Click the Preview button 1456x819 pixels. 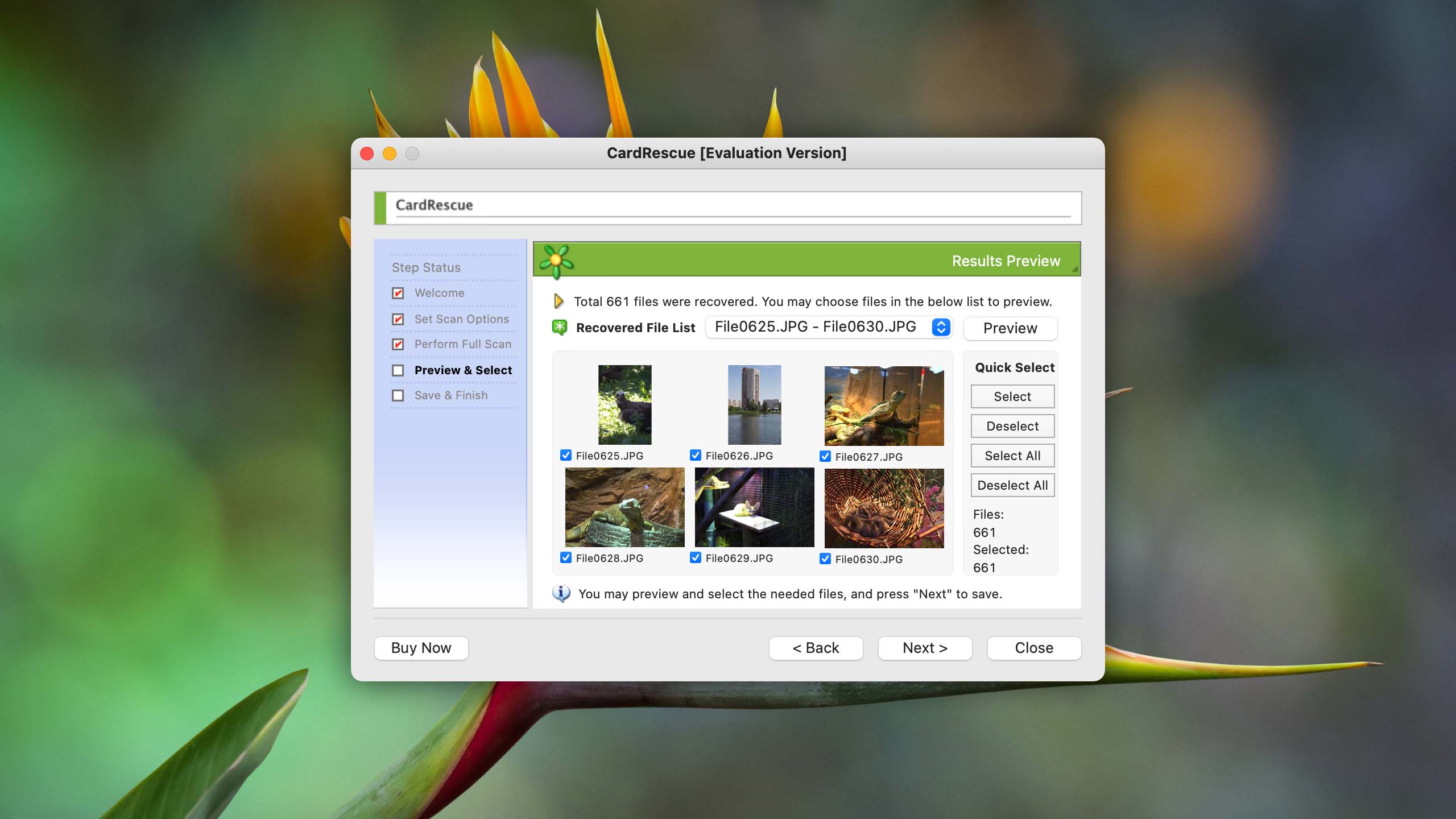1010,328
